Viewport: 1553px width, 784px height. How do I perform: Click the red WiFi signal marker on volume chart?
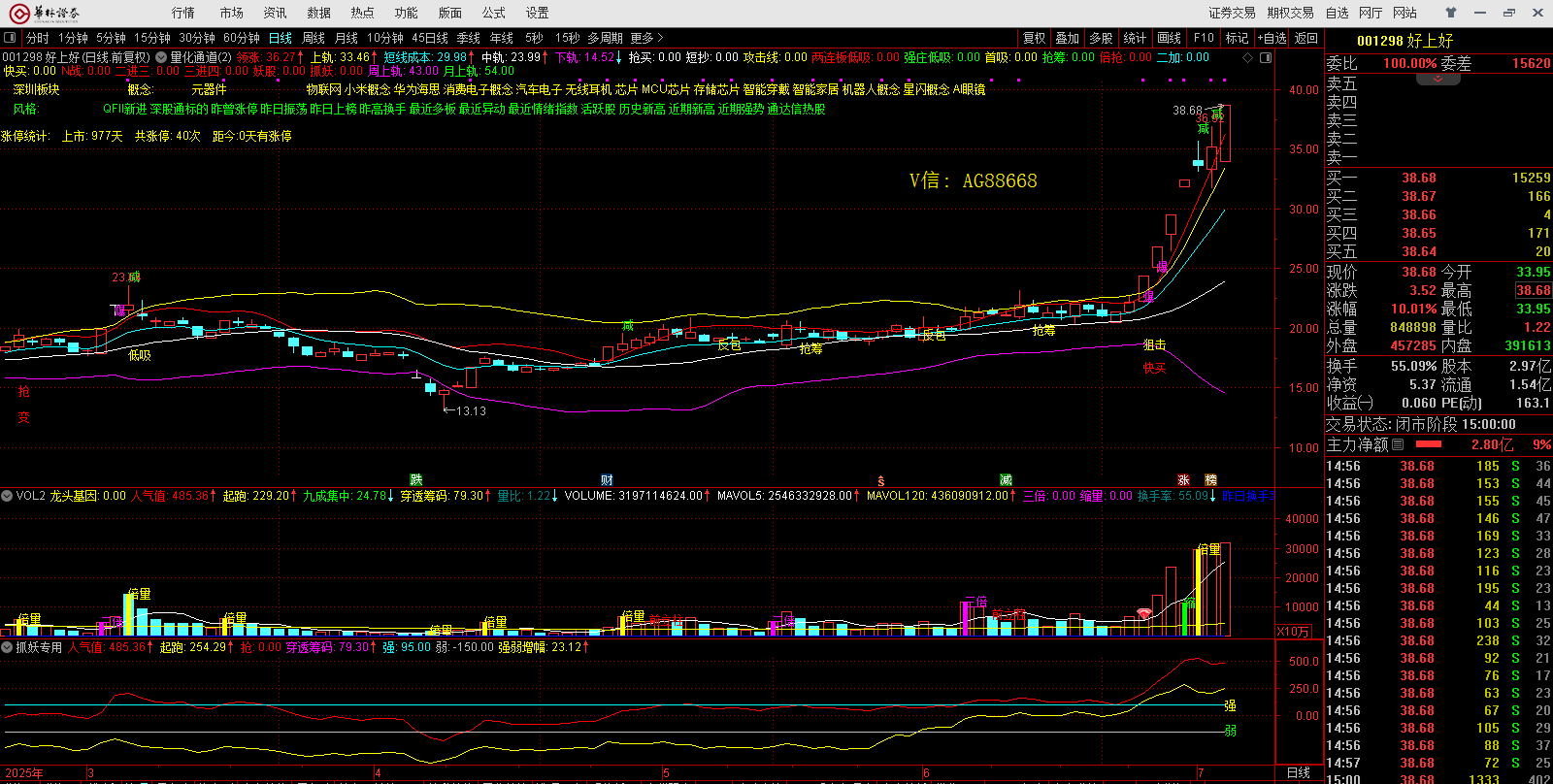(x=1144, y=613)
